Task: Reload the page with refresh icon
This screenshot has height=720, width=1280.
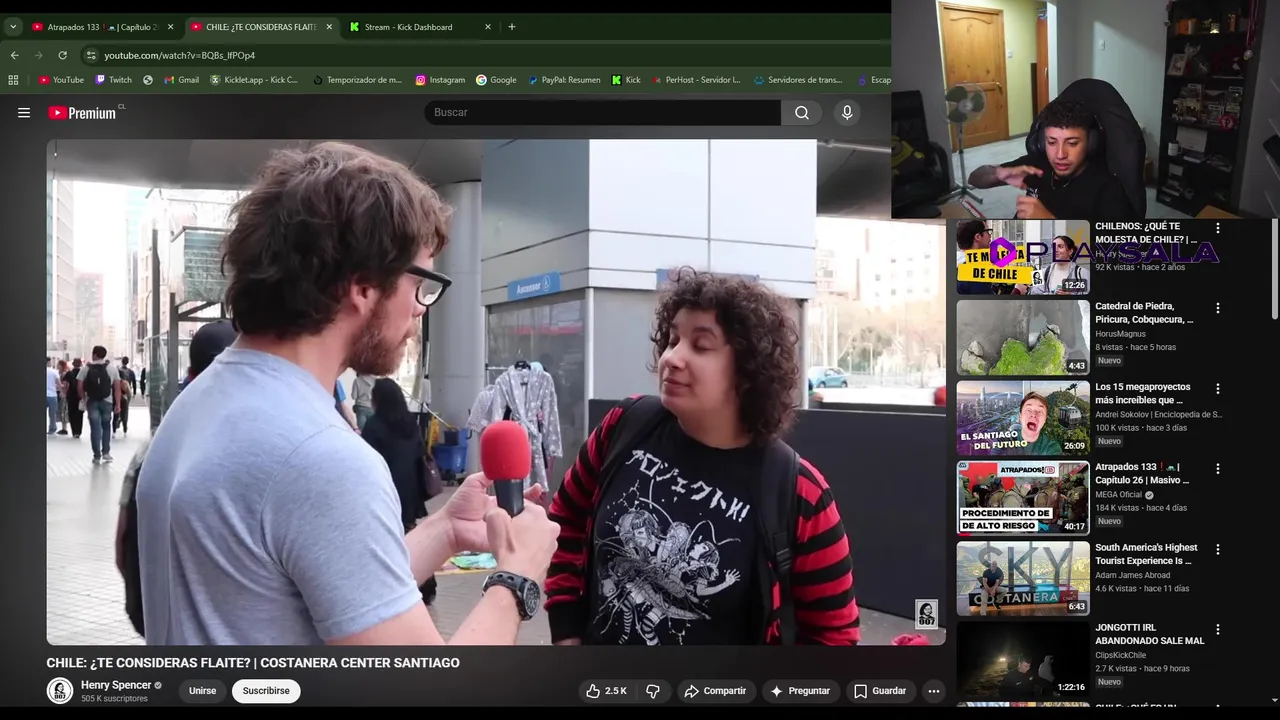Action: 62,55
